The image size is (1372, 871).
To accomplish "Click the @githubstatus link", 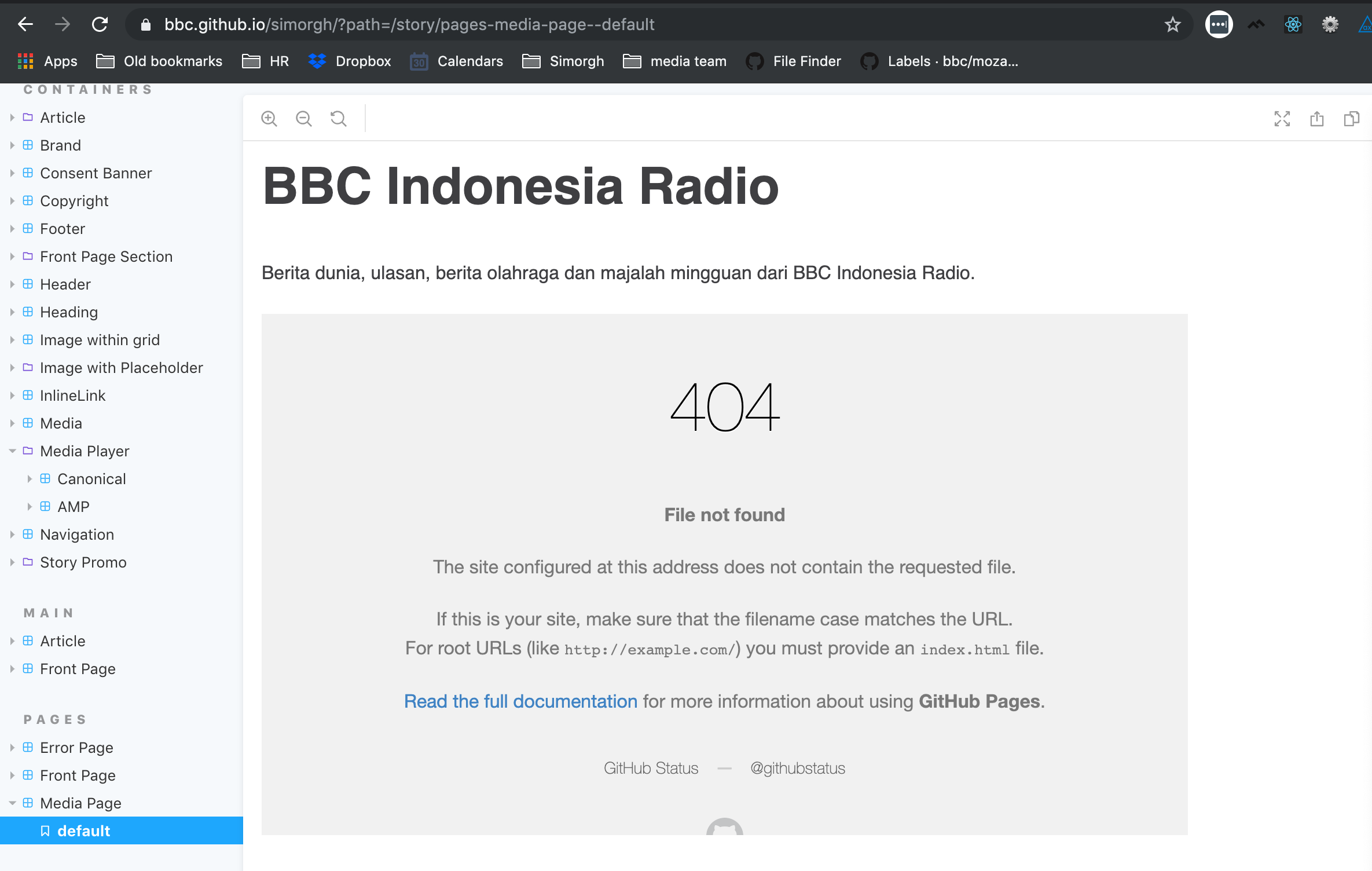I will [x=797, y=768].
